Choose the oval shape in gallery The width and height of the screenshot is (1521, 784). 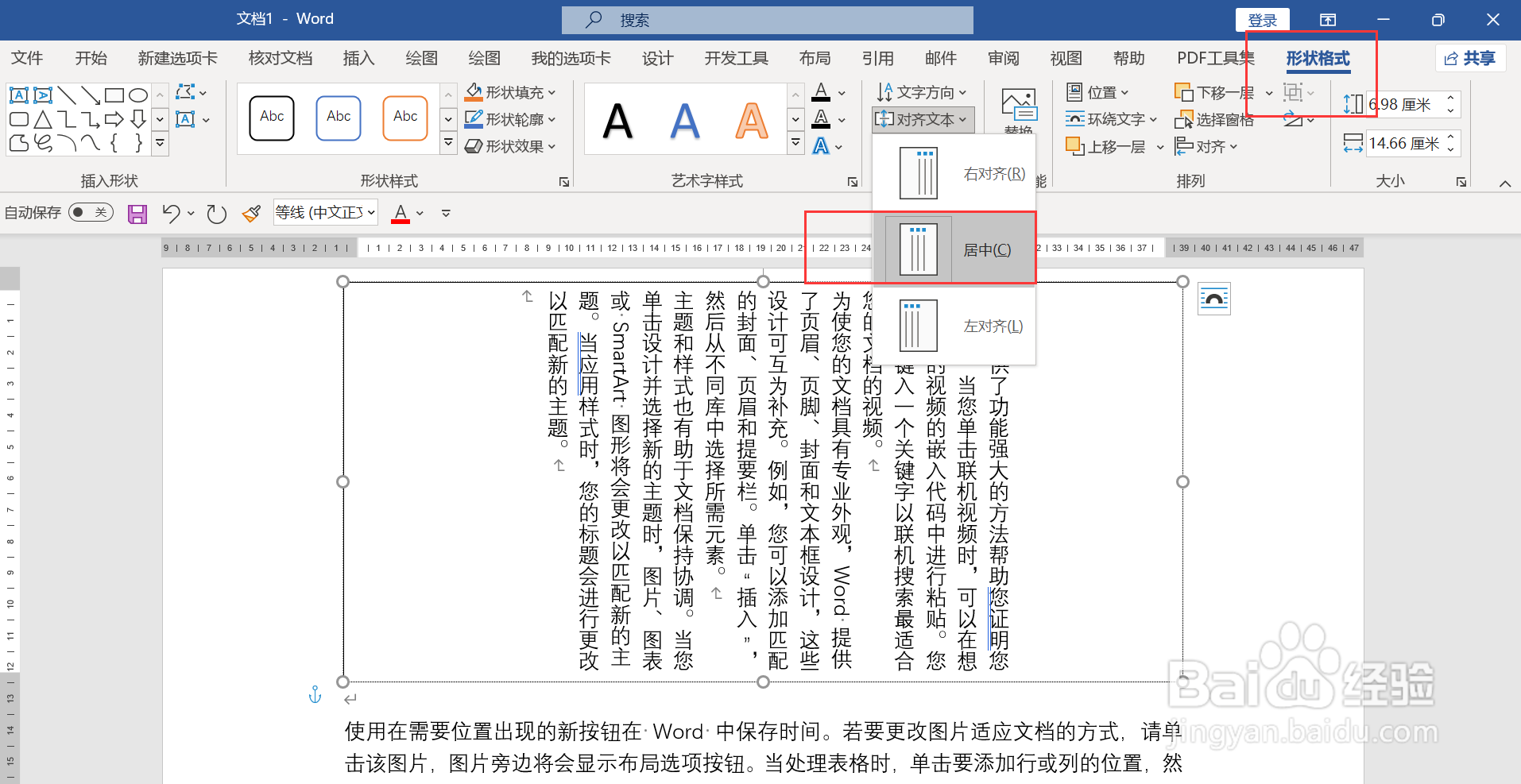point(138,95)
